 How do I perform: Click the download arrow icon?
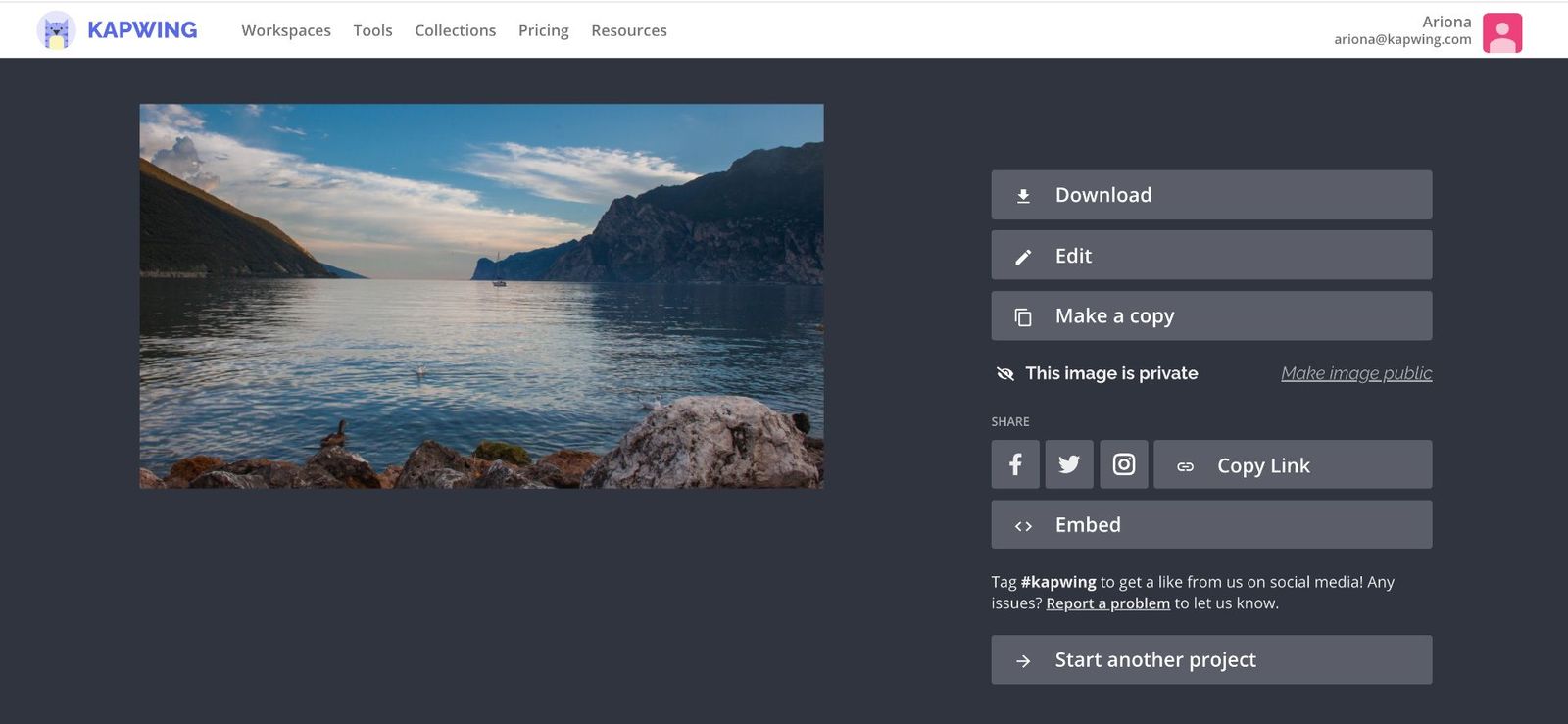tap(1023, 196)
